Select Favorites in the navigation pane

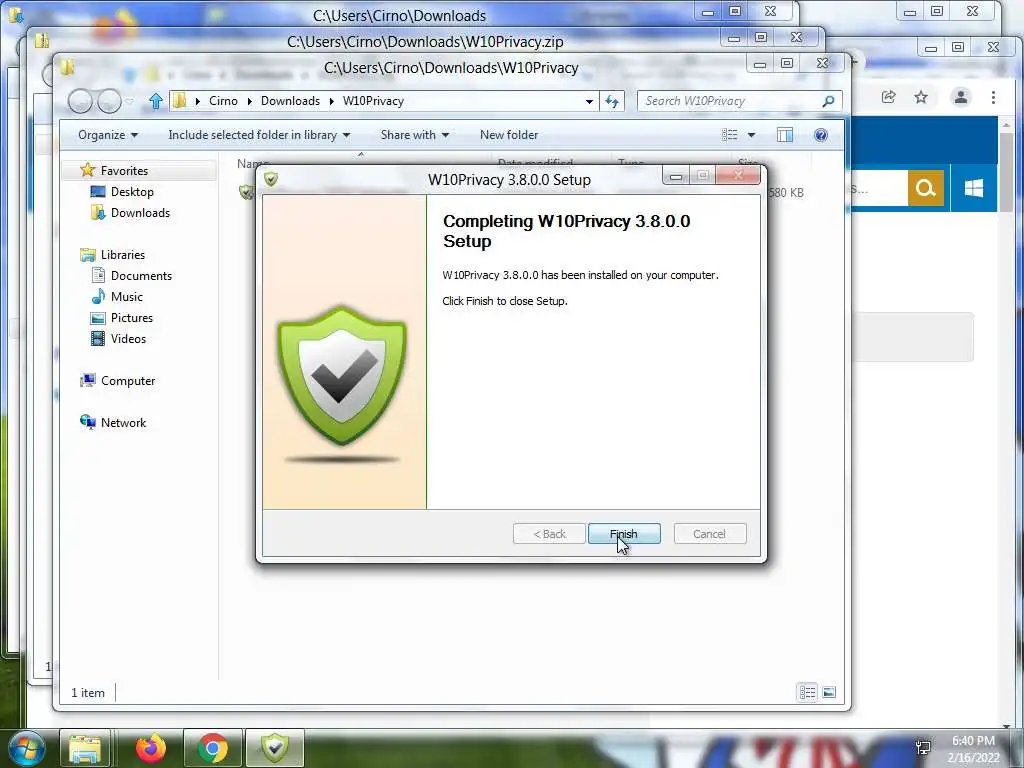(124, 170)
